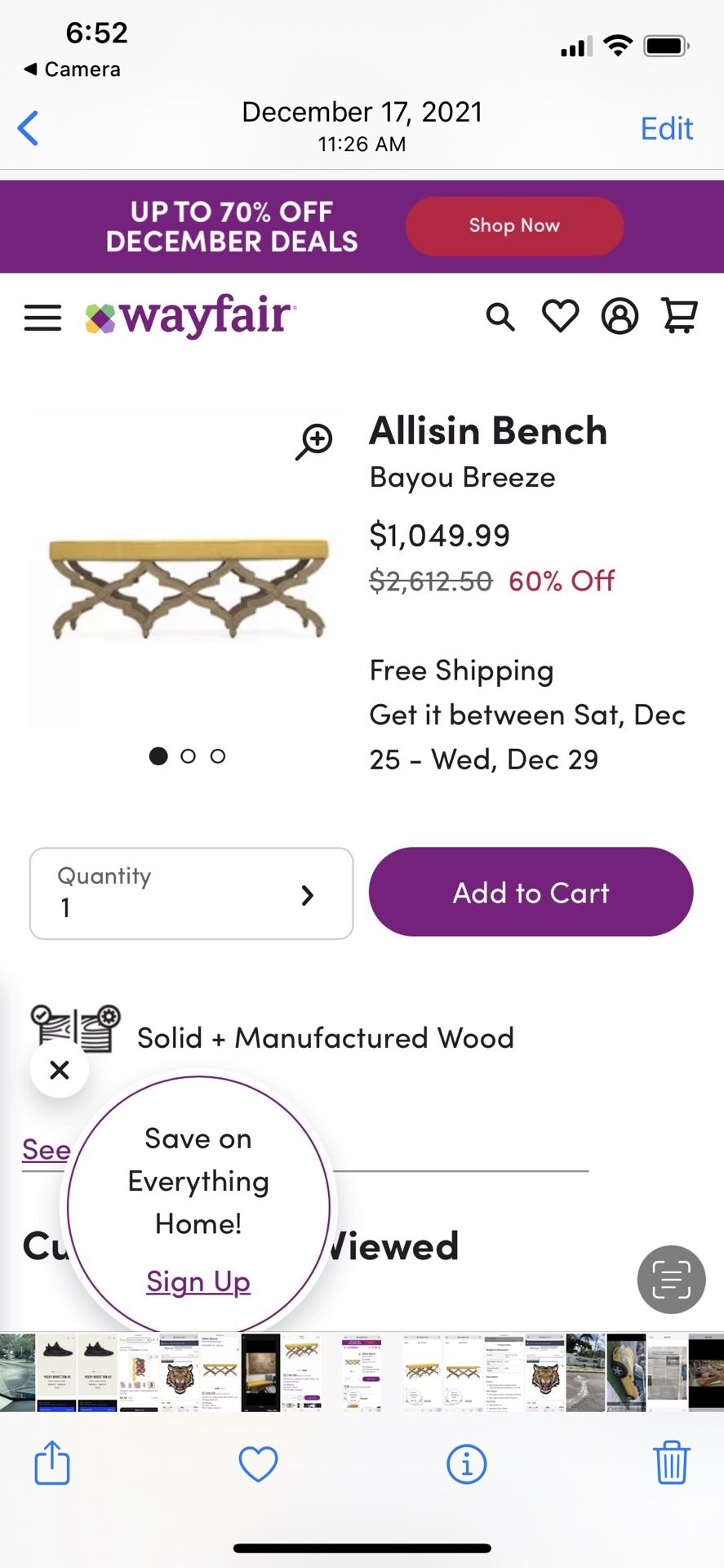The image size is (724, 1568).
Task: Go back using the blue chevron
Action: pyautogui.click(x=29, y=128)
